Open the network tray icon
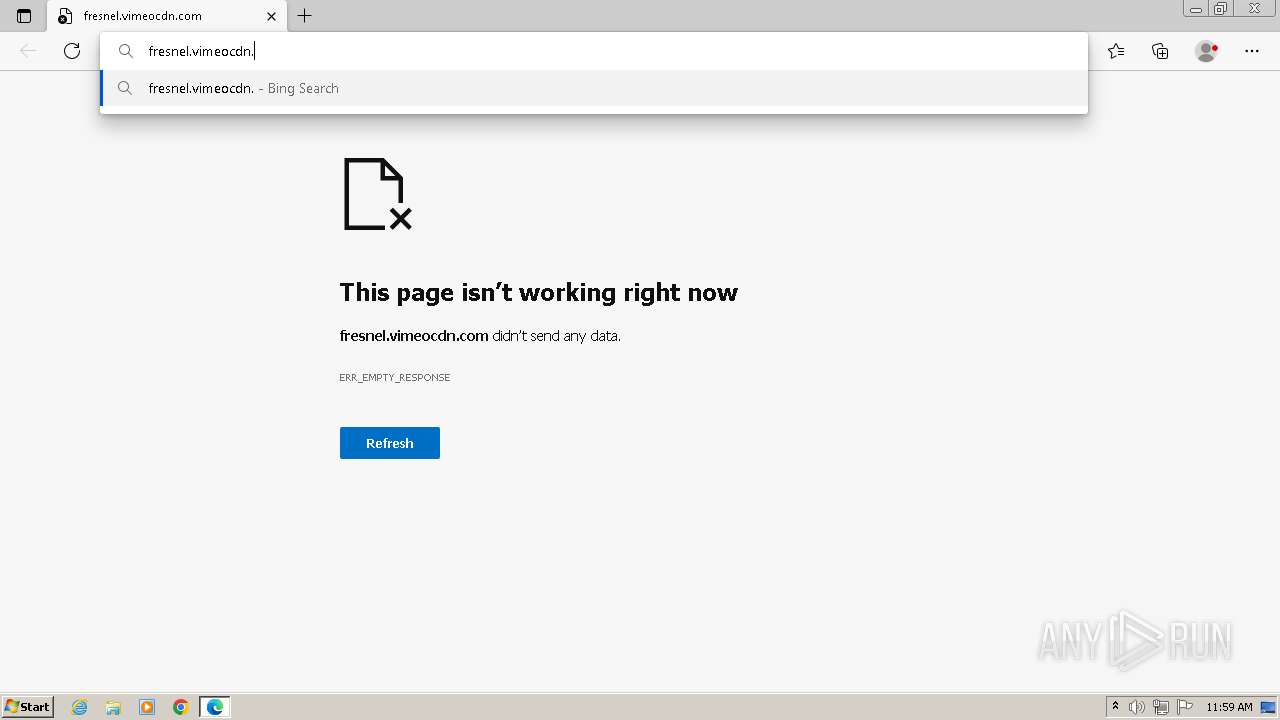The height and width of the screenshot is (720, 1280). [x=1161, y=707]
